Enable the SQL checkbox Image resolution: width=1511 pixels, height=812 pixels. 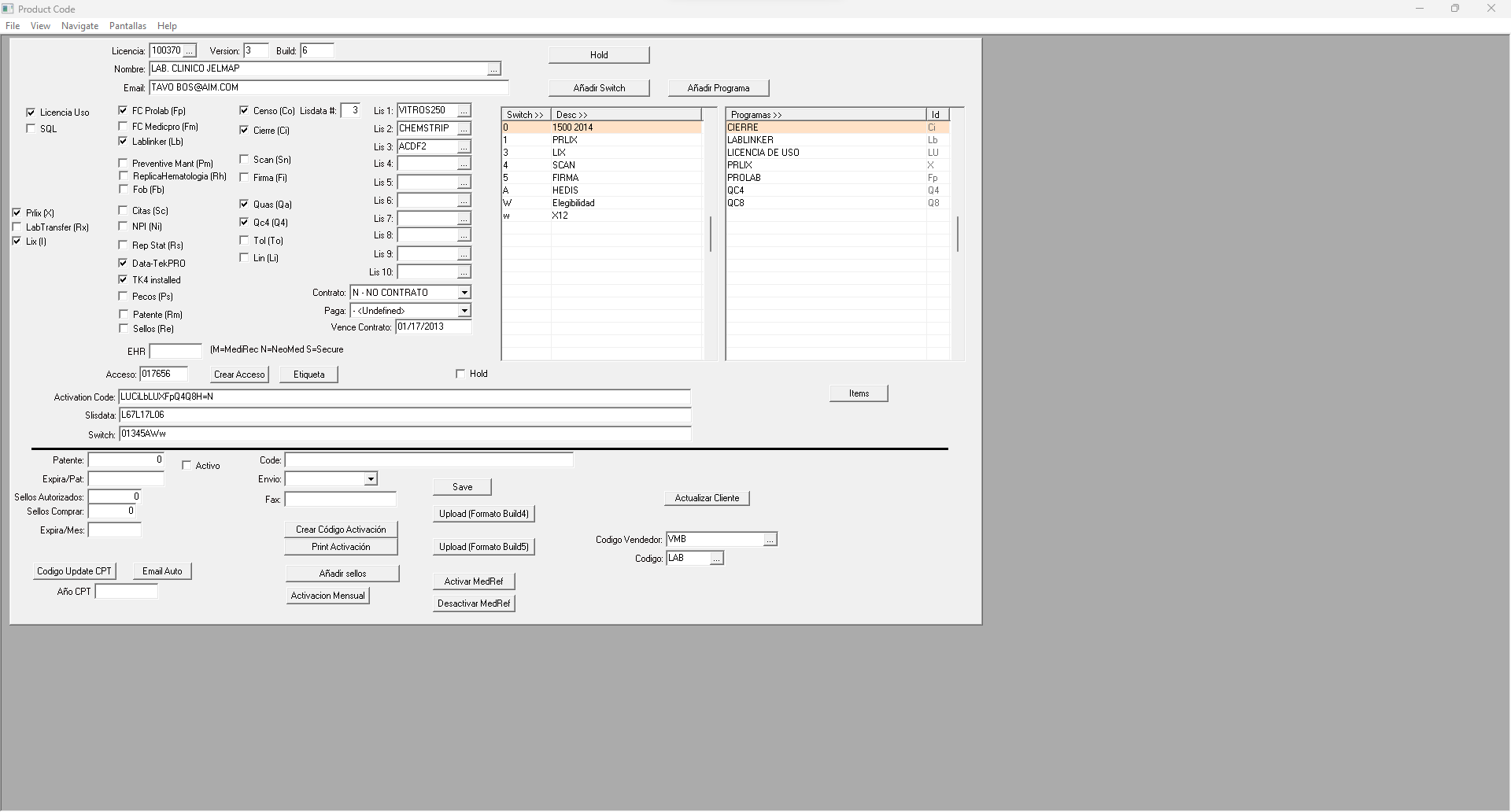click(31, 129)
